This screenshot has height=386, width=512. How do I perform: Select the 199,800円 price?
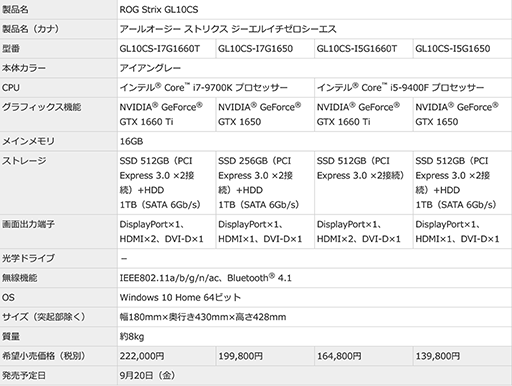point(240,356)
